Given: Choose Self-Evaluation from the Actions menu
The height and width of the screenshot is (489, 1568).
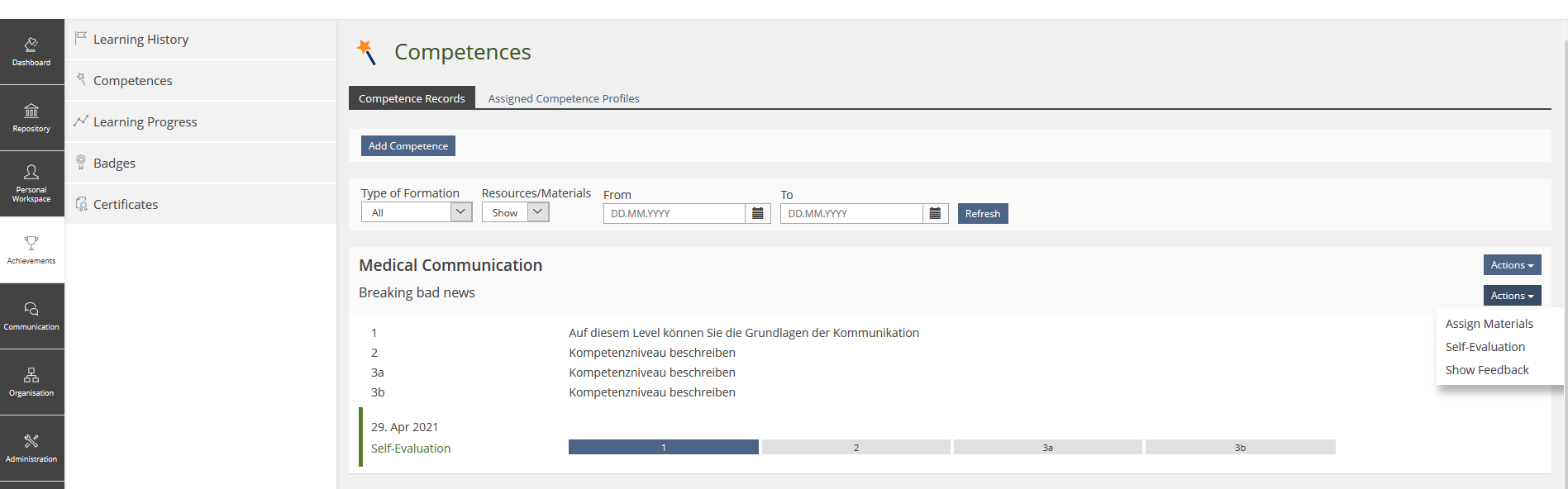Looking at the screenshot, I should tap(1485, 347).
